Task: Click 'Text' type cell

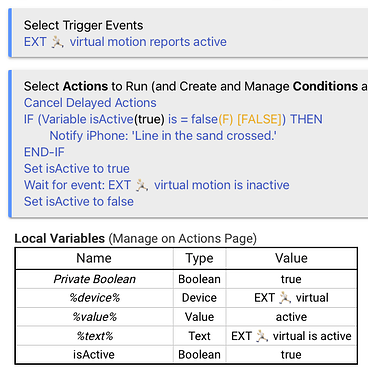Action: pos(199,336)
